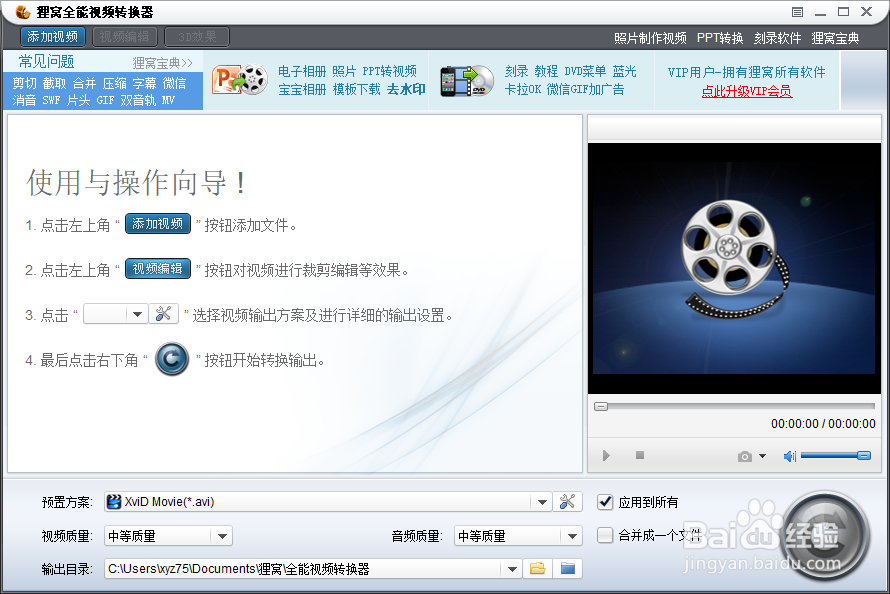Enable the 合并成一个文件 option
Viewport: 890px width, 594px height.
point(605,535)
